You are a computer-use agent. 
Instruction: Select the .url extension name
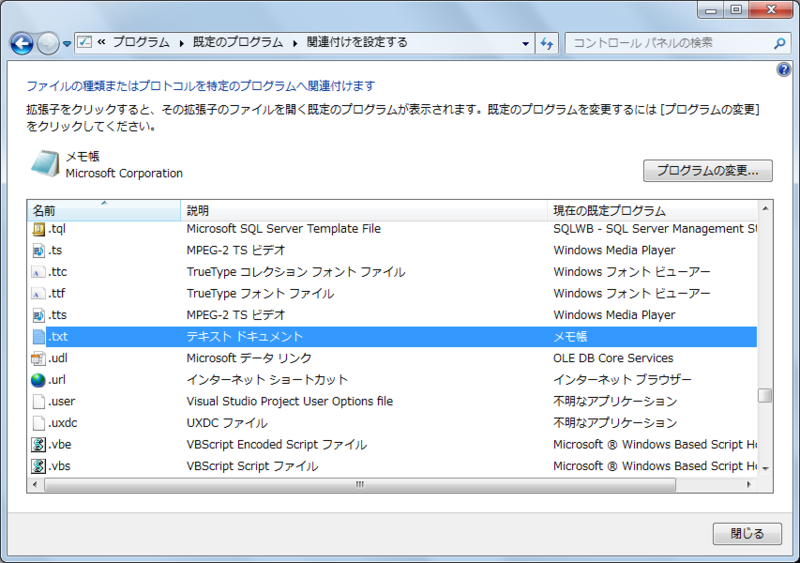(x=57, y=380)
